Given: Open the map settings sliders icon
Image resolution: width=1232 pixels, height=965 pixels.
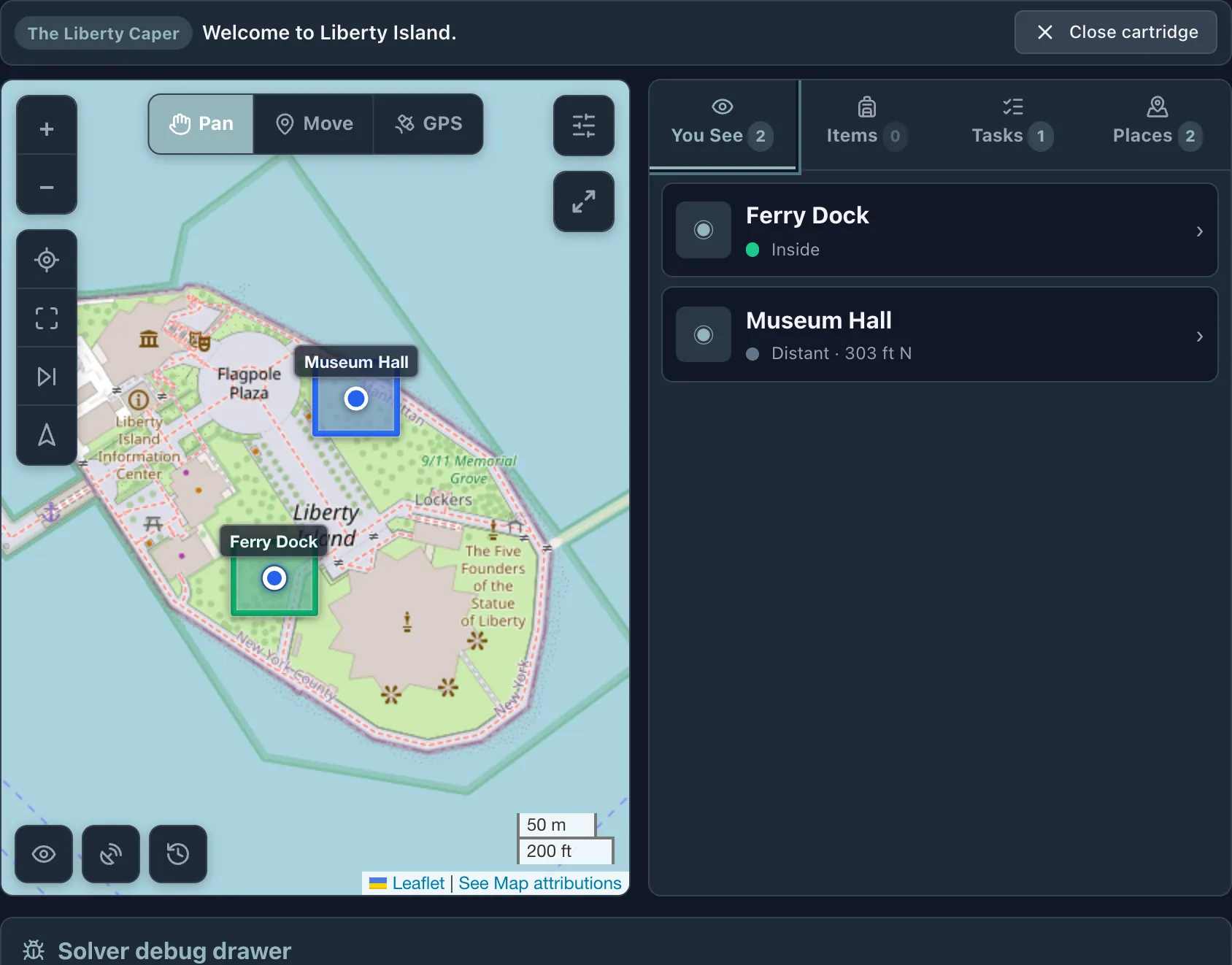Looking at the screenshot, I should click(584, 126).
